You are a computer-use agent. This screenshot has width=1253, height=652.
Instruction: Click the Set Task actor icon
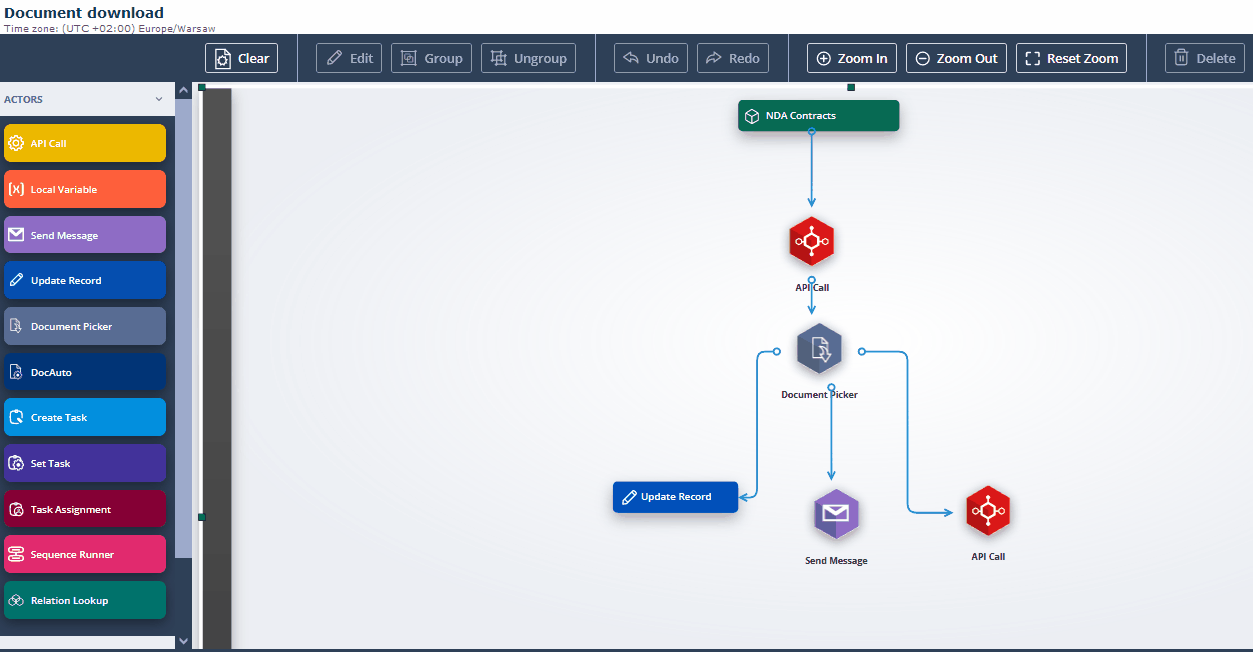pos(16,463)
